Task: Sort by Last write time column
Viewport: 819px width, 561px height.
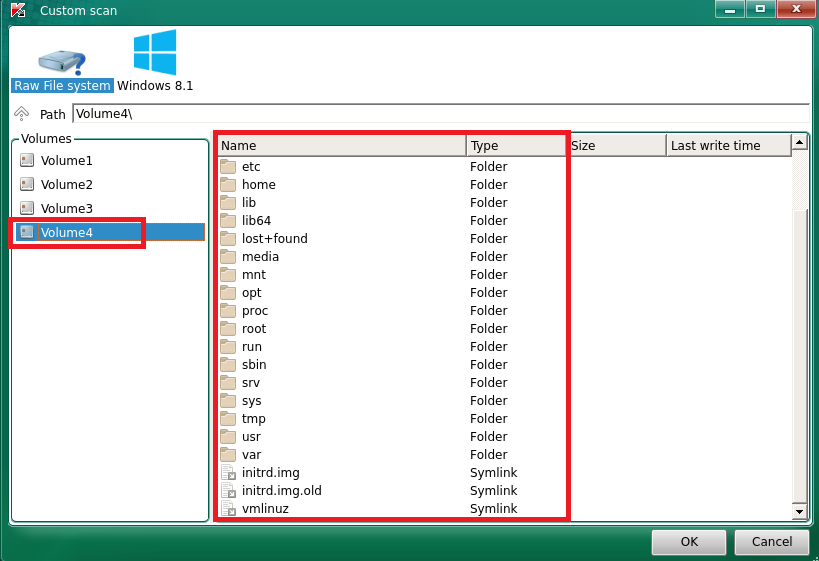Action: coord(729,146)
